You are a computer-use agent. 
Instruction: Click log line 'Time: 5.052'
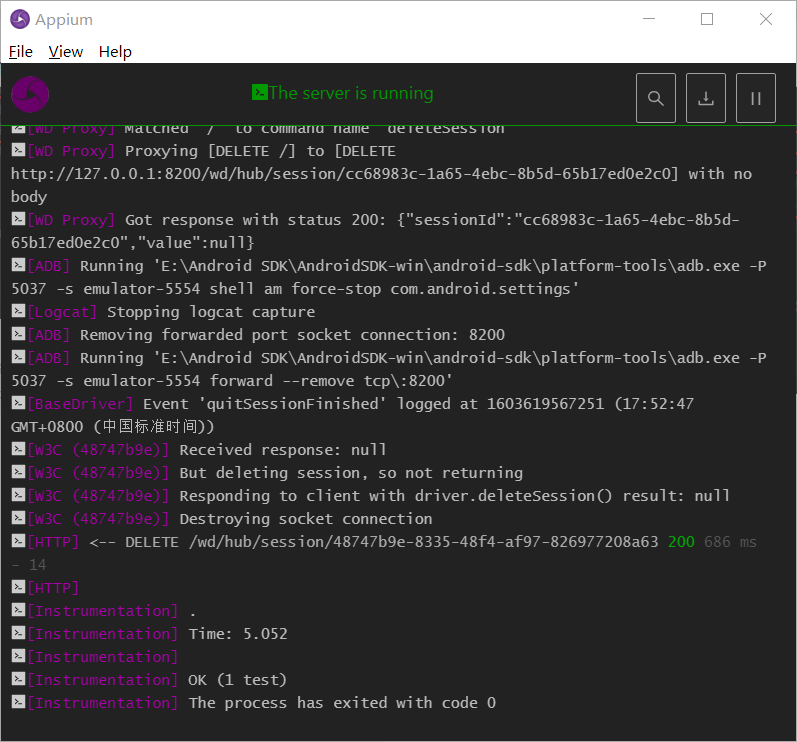click(x=238, y=634)
